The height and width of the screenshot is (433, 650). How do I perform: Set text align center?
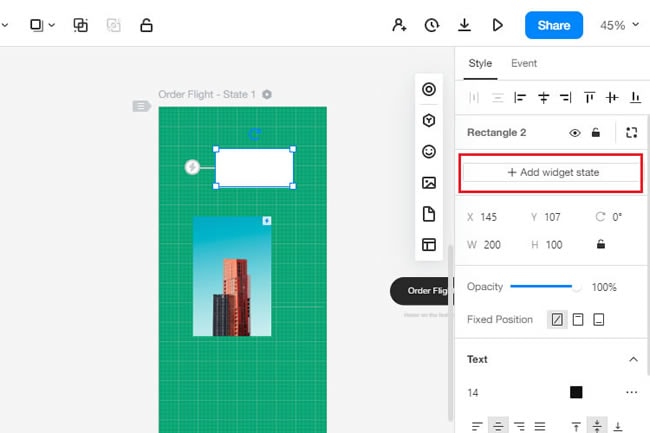point(498,426)
